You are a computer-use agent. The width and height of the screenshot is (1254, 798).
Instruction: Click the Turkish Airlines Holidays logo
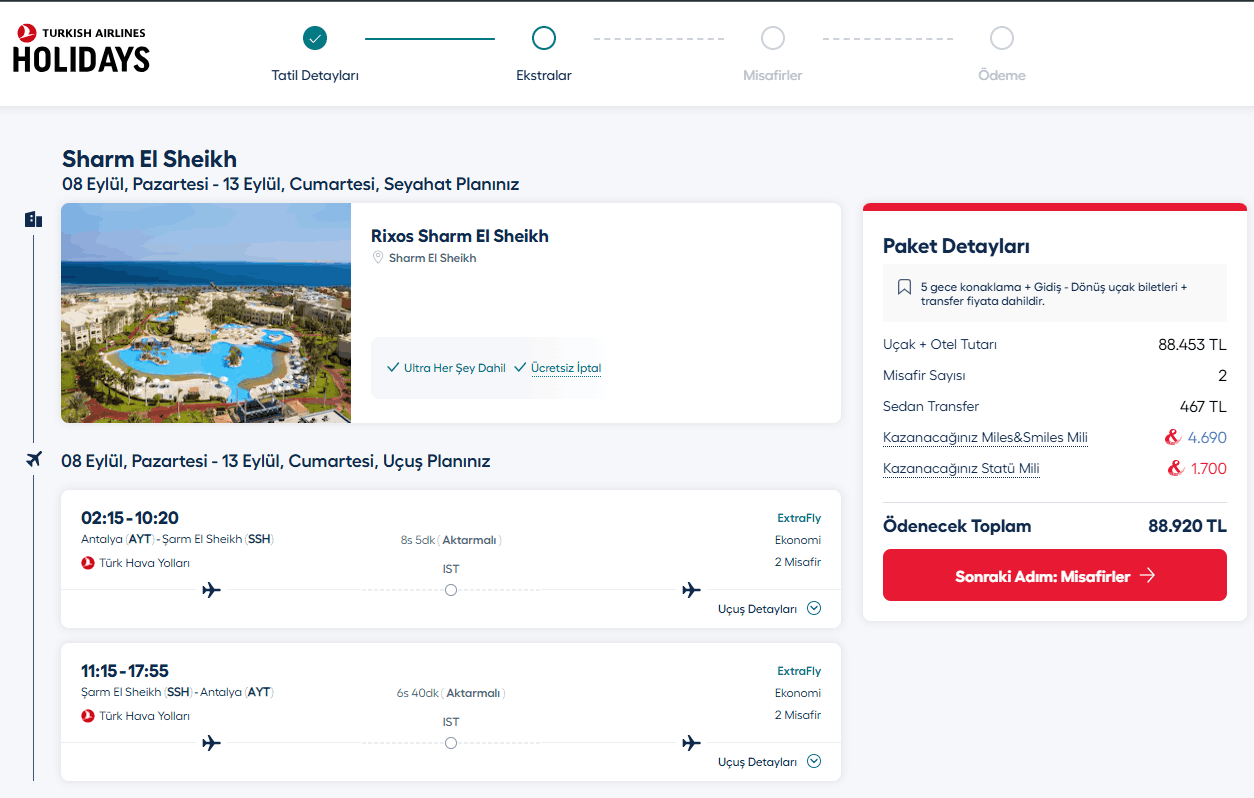[81, 50]
